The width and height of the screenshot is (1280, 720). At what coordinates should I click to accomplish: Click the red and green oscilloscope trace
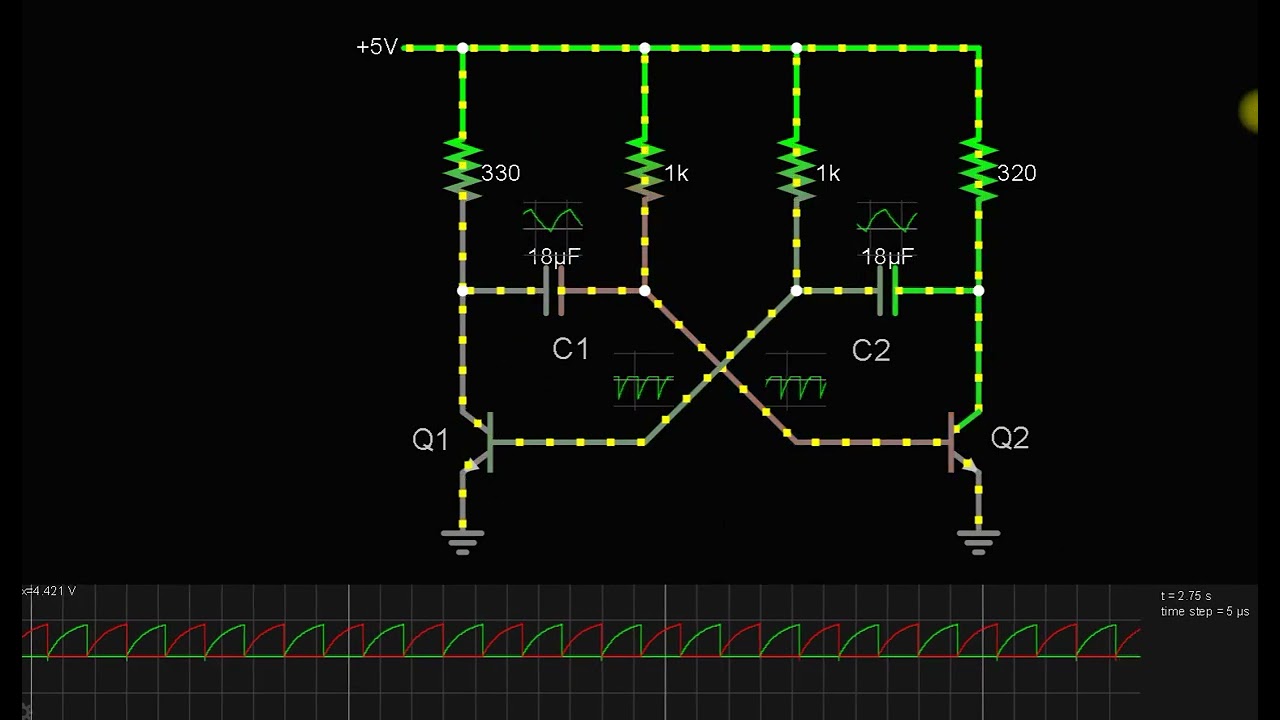pyautogui.click(x=581, y=641)
